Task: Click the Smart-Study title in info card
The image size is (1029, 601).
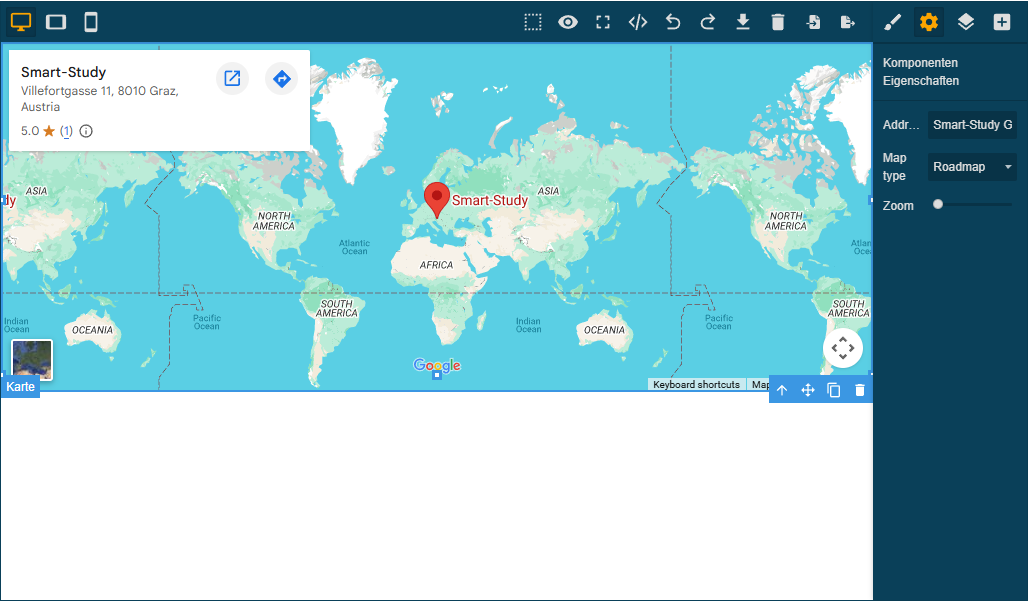Action: tap(64, 72)
